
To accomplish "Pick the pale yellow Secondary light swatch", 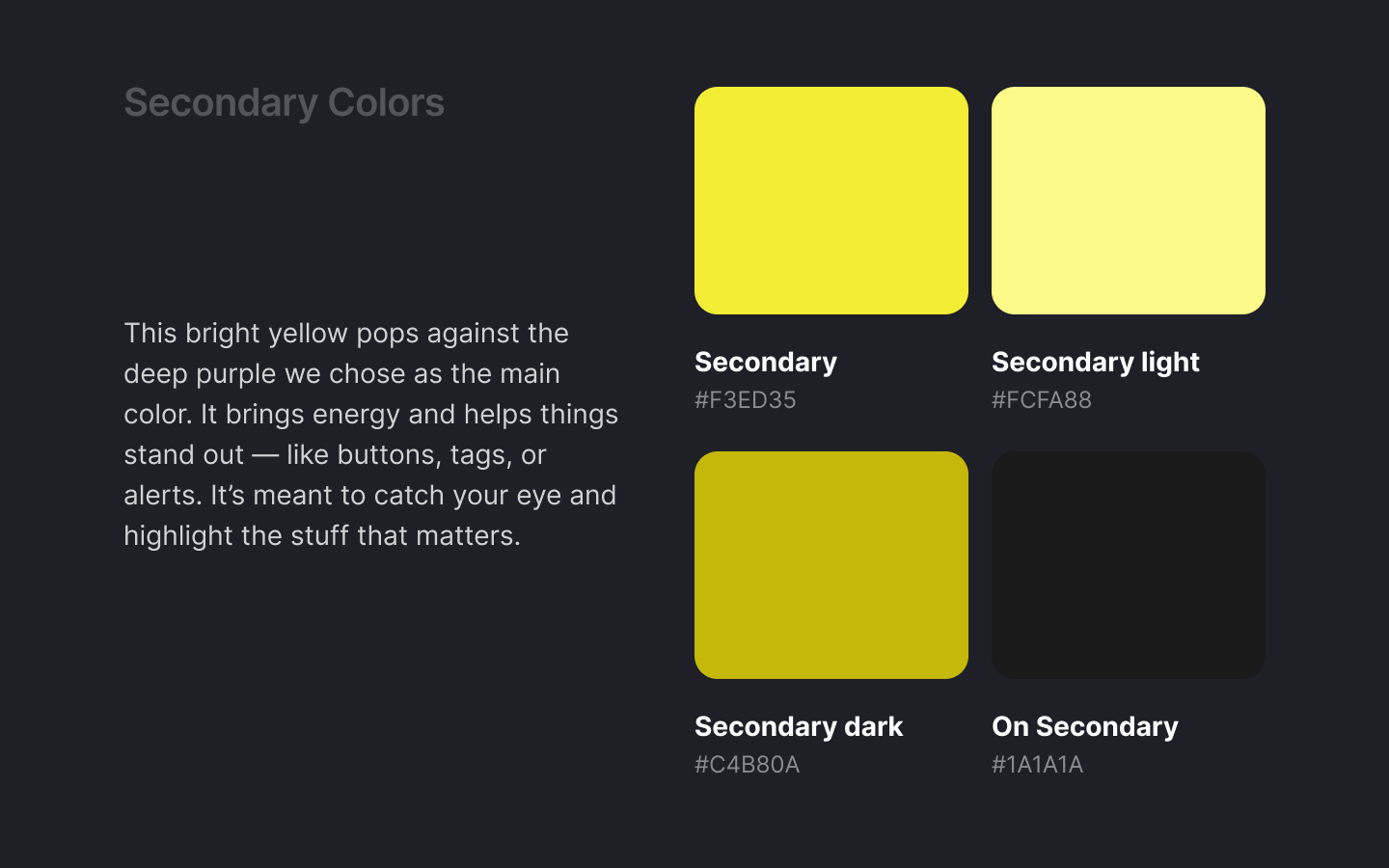I will pyautogui.click(x=1128, y=201).
